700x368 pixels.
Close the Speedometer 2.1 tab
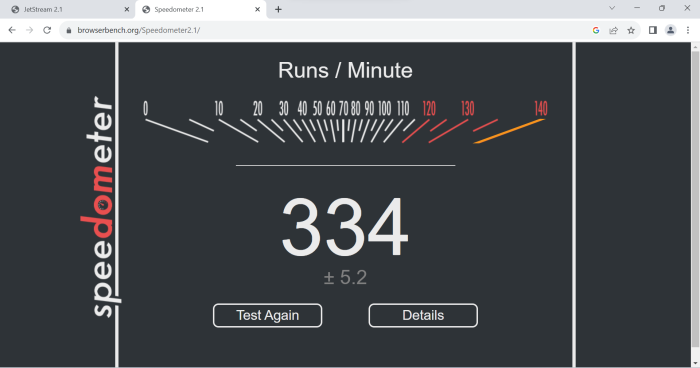pyautogui.click(x=258, y=9)
